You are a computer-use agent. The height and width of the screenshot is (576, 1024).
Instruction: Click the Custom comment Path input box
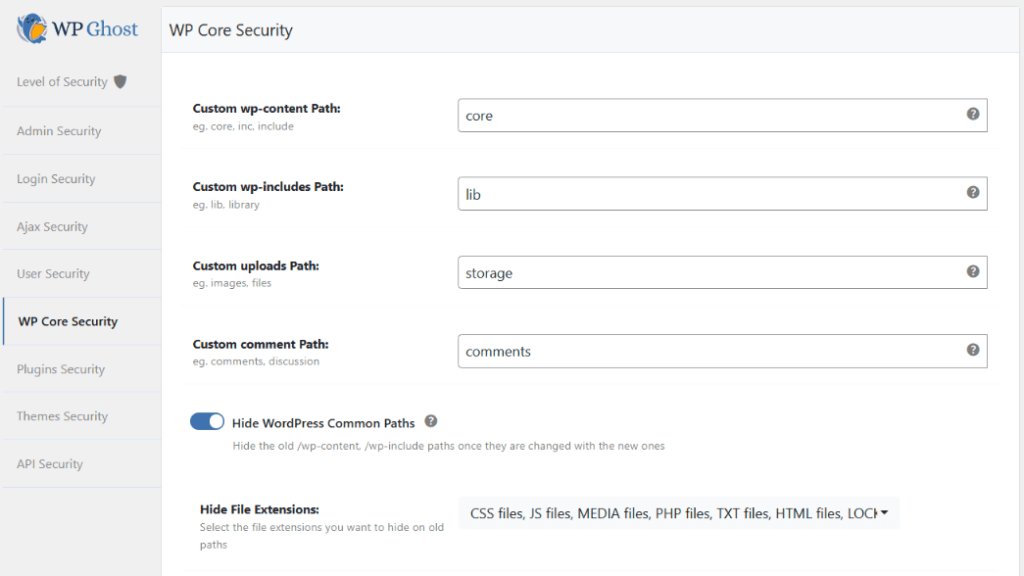tap(710, 351)
